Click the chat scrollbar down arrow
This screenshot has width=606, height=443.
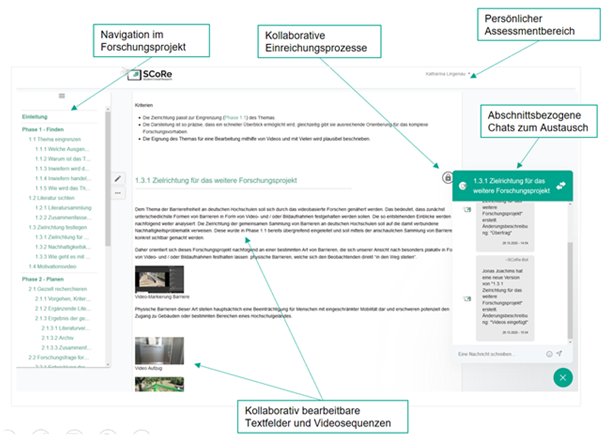[x=570, y=342]
